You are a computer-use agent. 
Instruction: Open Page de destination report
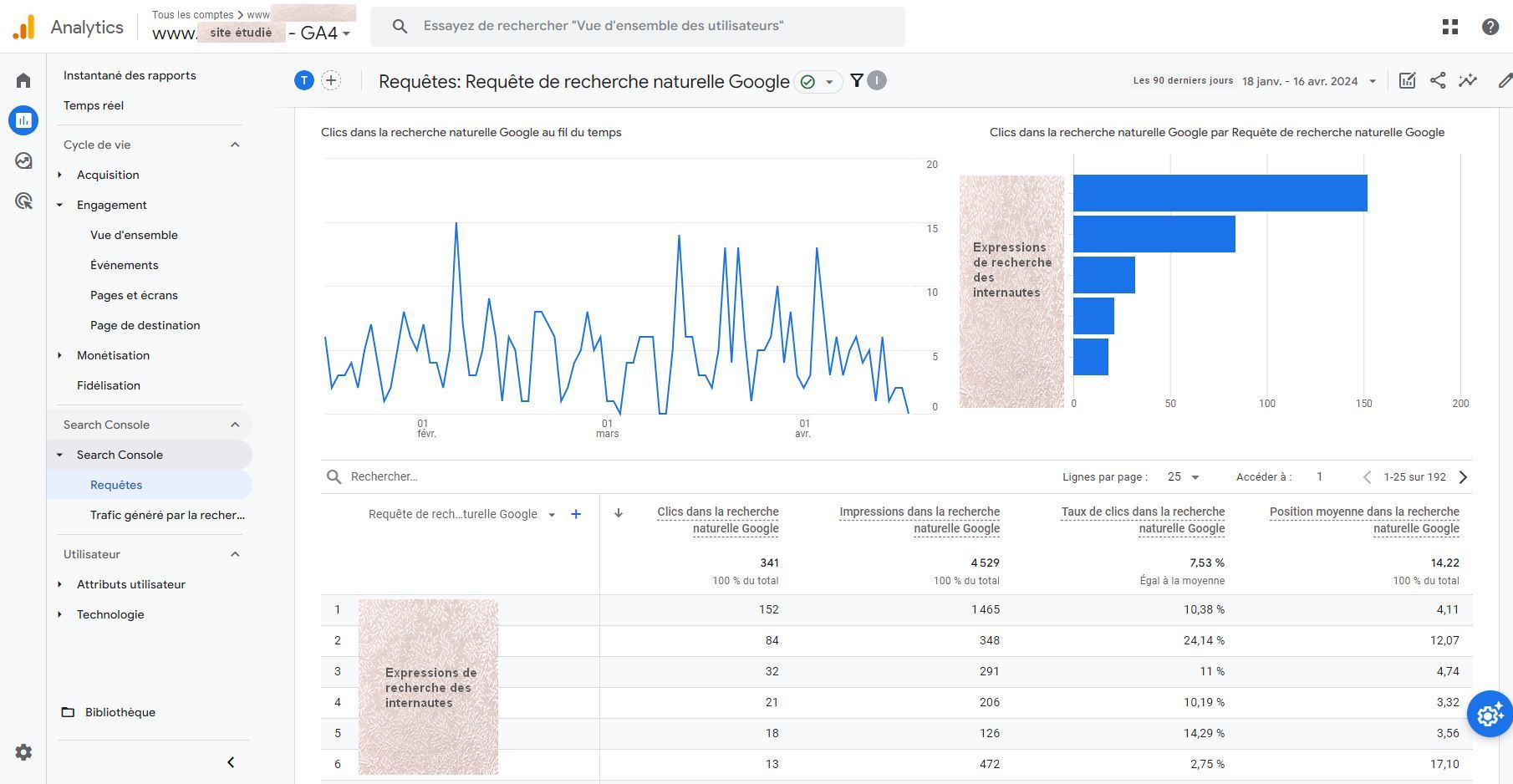click(145, 325)
